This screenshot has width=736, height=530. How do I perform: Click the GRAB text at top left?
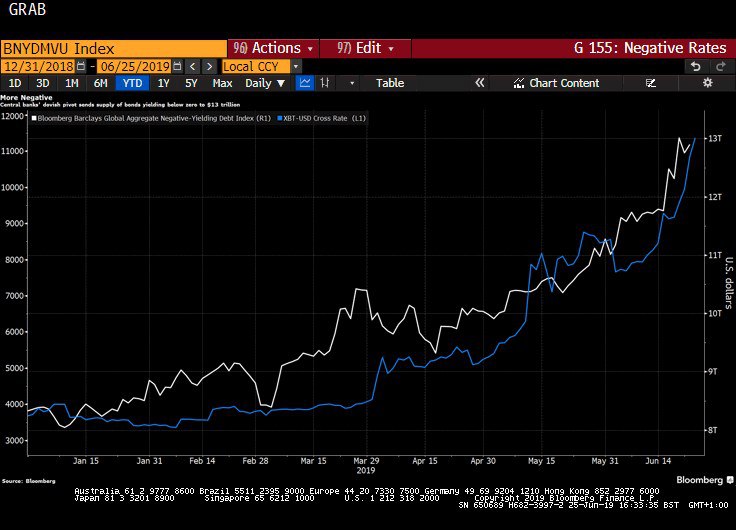coord(27,9)
